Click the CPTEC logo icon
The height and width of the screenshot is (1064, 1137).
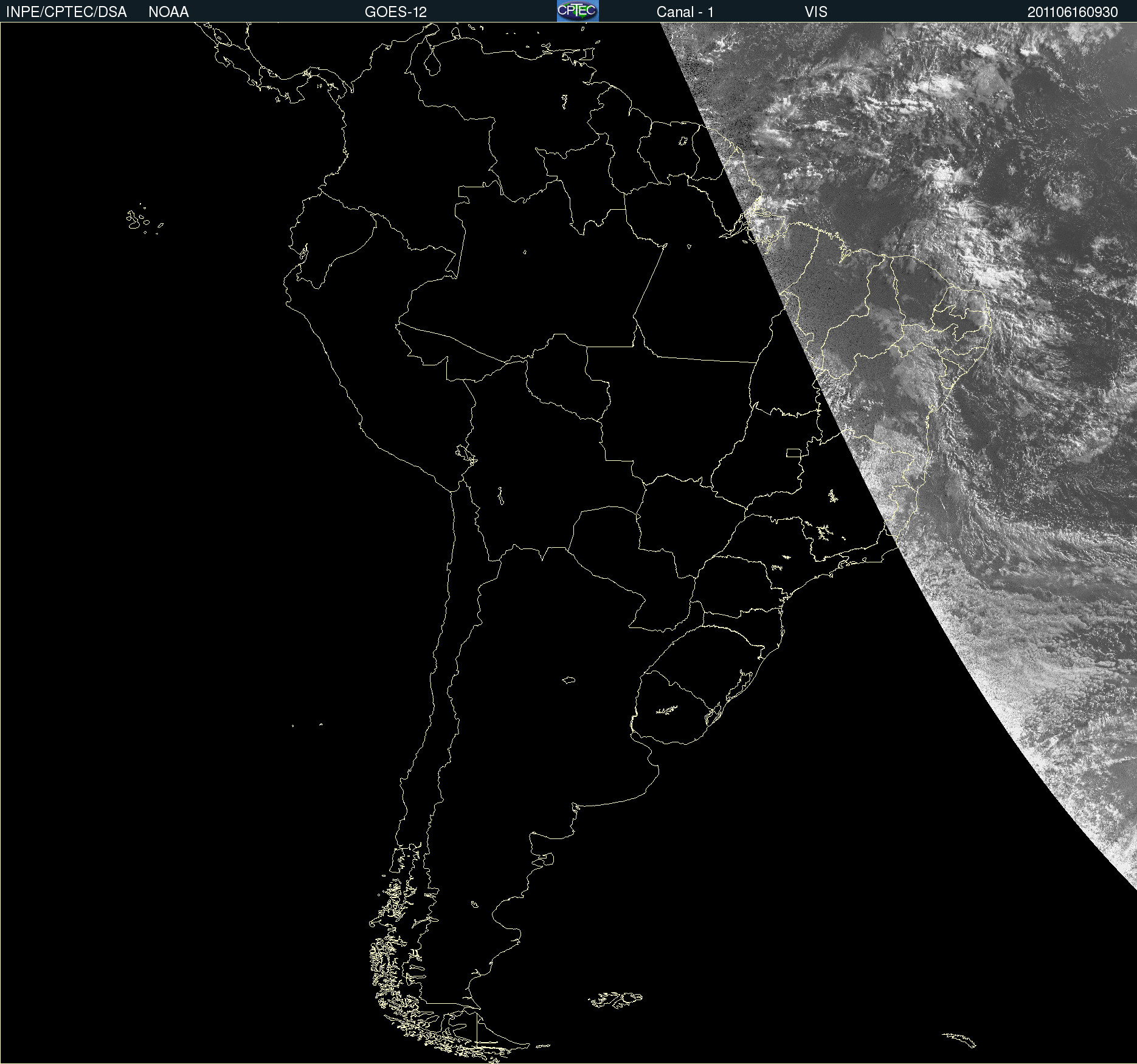tap(578, 11)
